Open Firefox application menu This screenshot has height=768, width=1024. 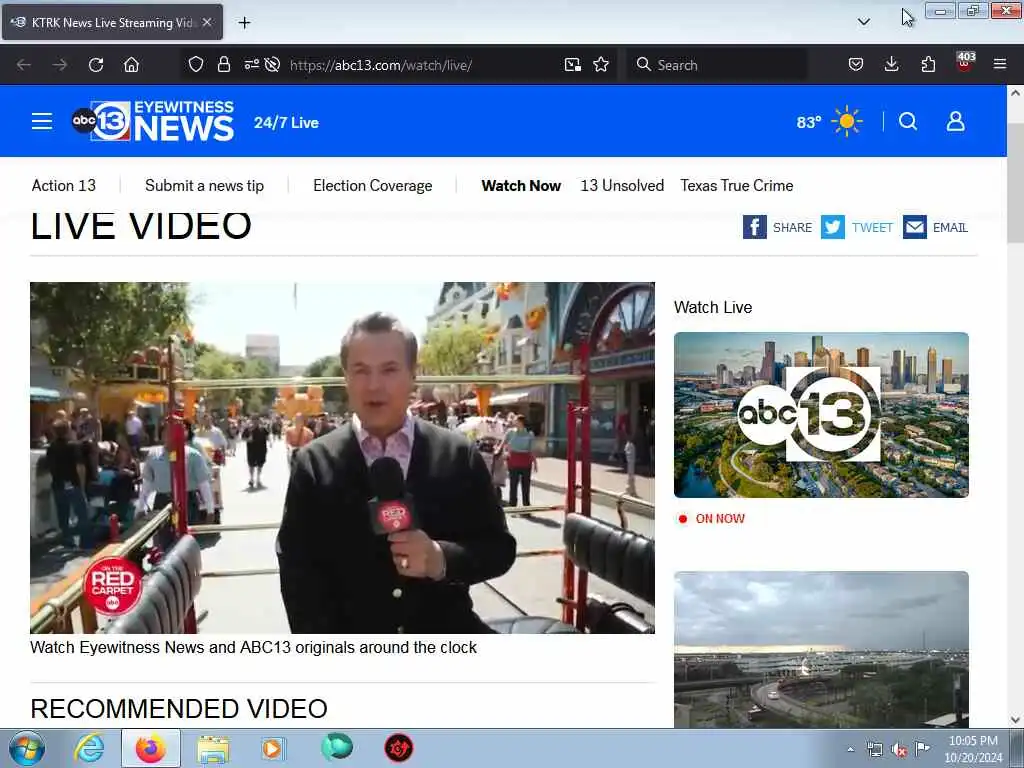1000,64
